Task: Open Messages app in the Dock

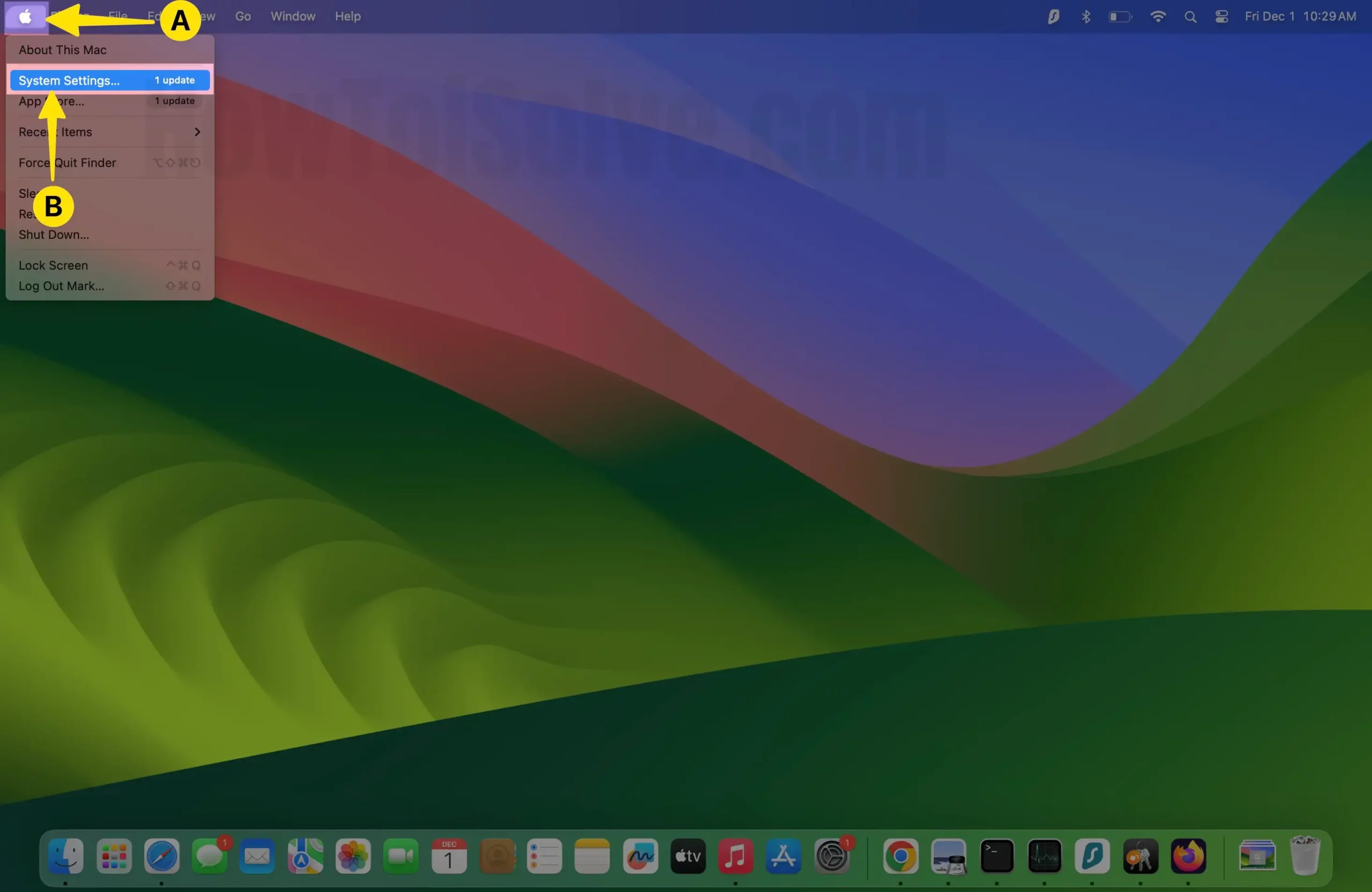Action: [x=209, y=856]
